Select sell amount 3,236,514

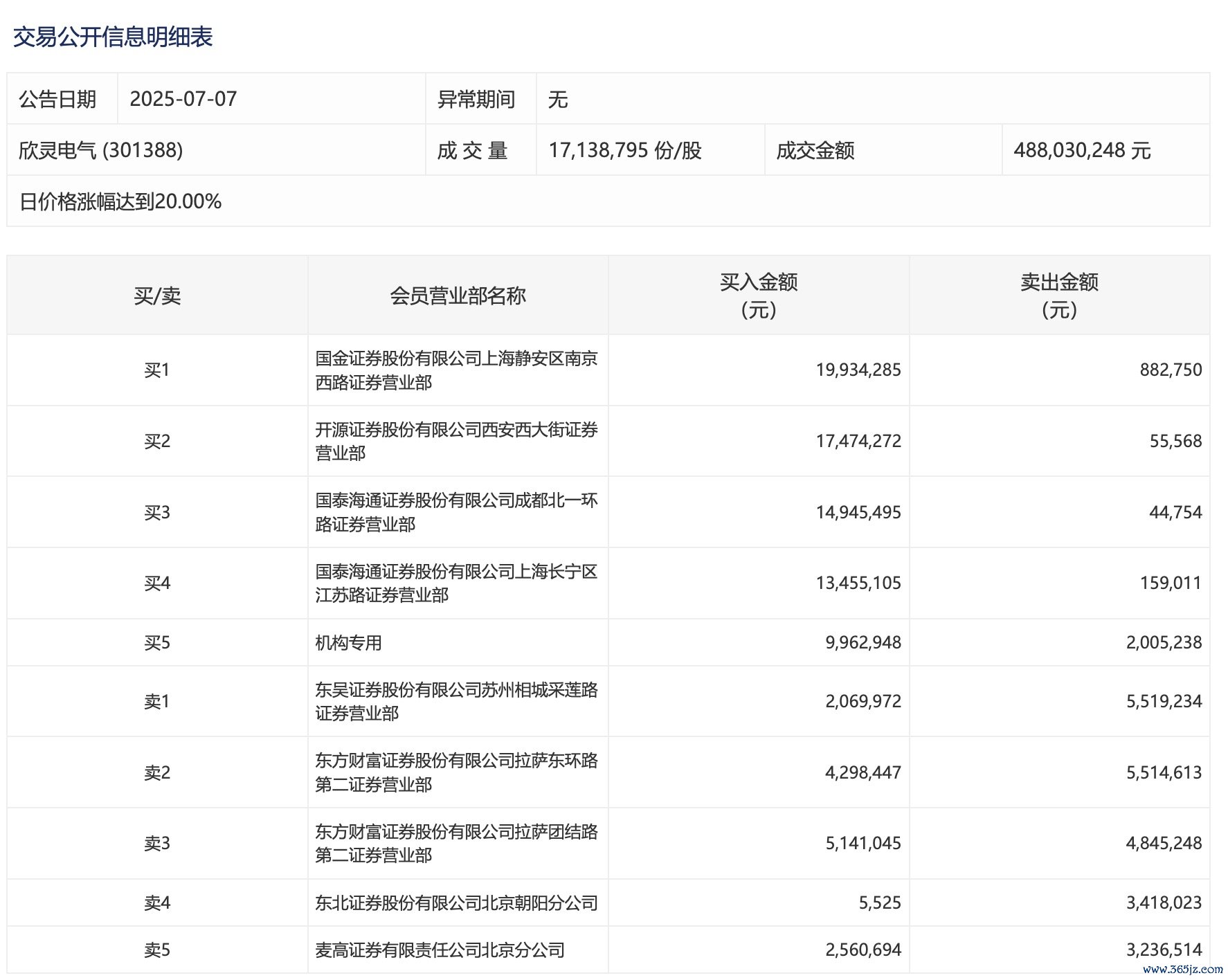click(1164, 950)
